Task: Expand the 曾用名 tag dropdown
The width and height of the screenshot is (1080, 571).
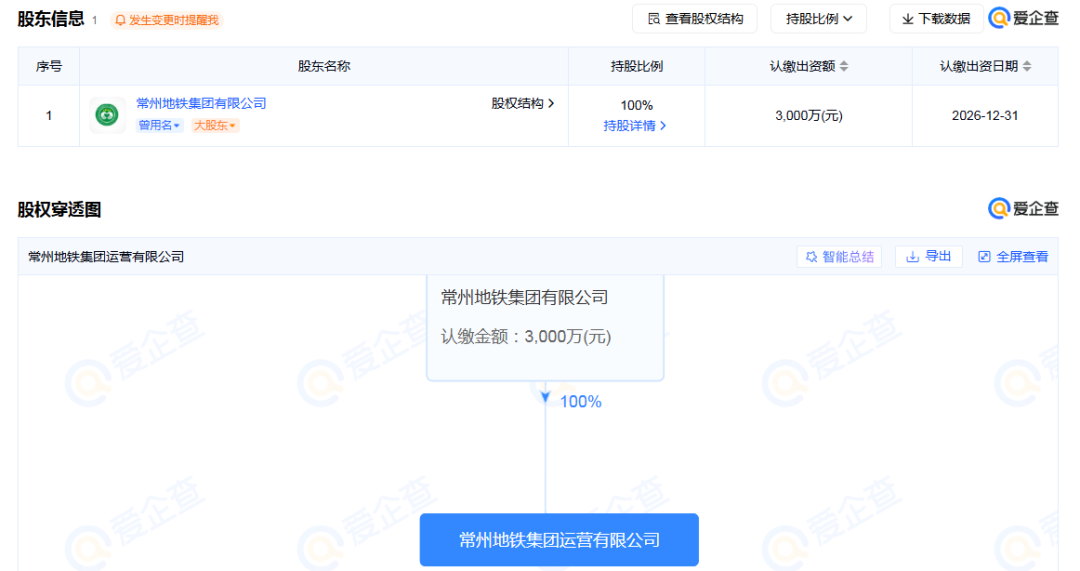Action: 159,125
